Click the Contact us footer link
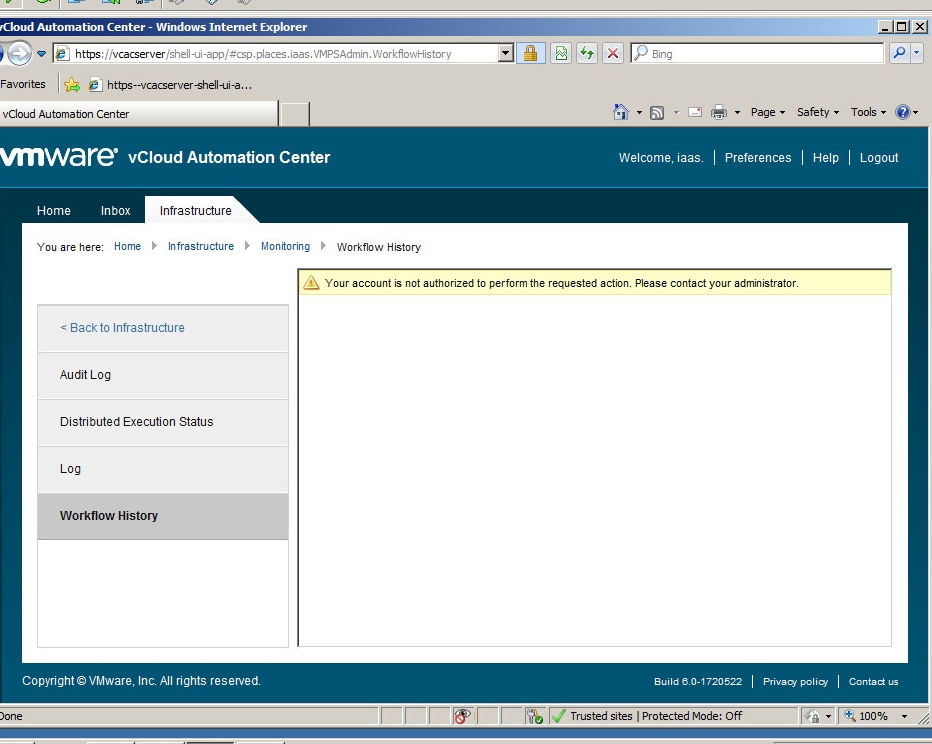The width and height of the screenshot is (932, 744). [873, 682]
